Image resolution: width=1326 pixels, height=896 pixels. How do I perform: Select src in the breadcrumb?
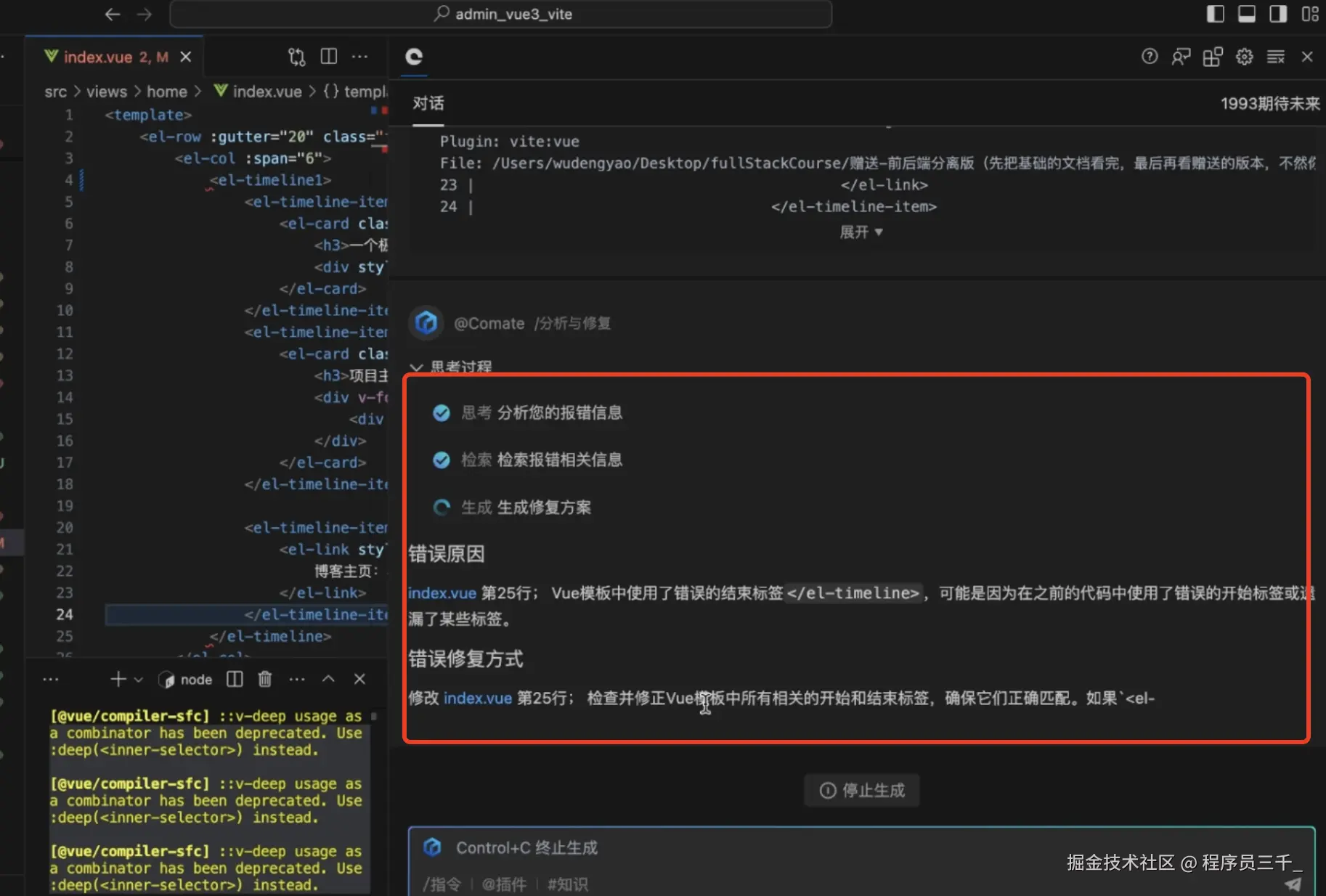tap(55, 91)
